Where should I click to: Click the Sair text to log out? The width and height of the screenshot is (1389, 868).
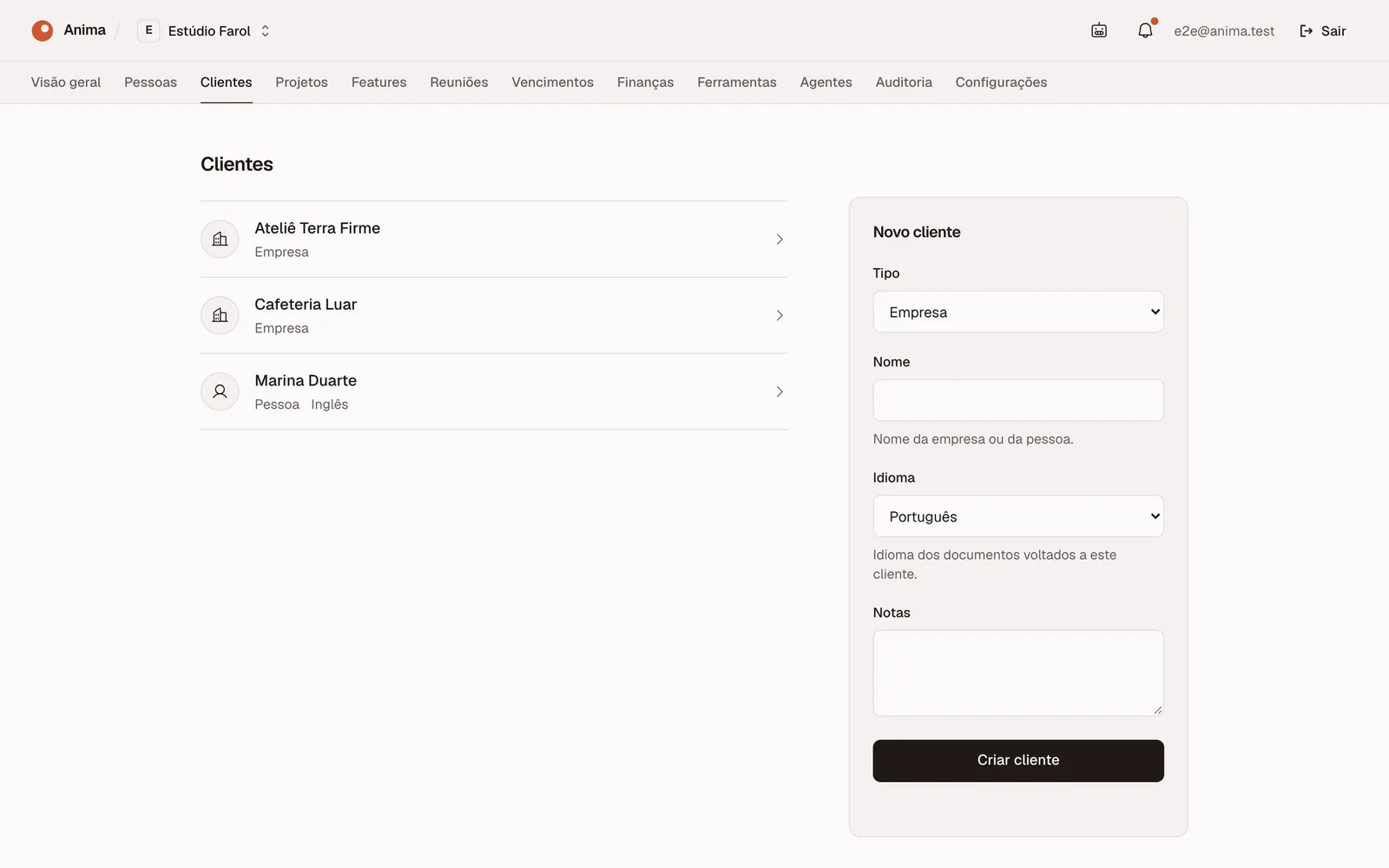pos(1333,31)
